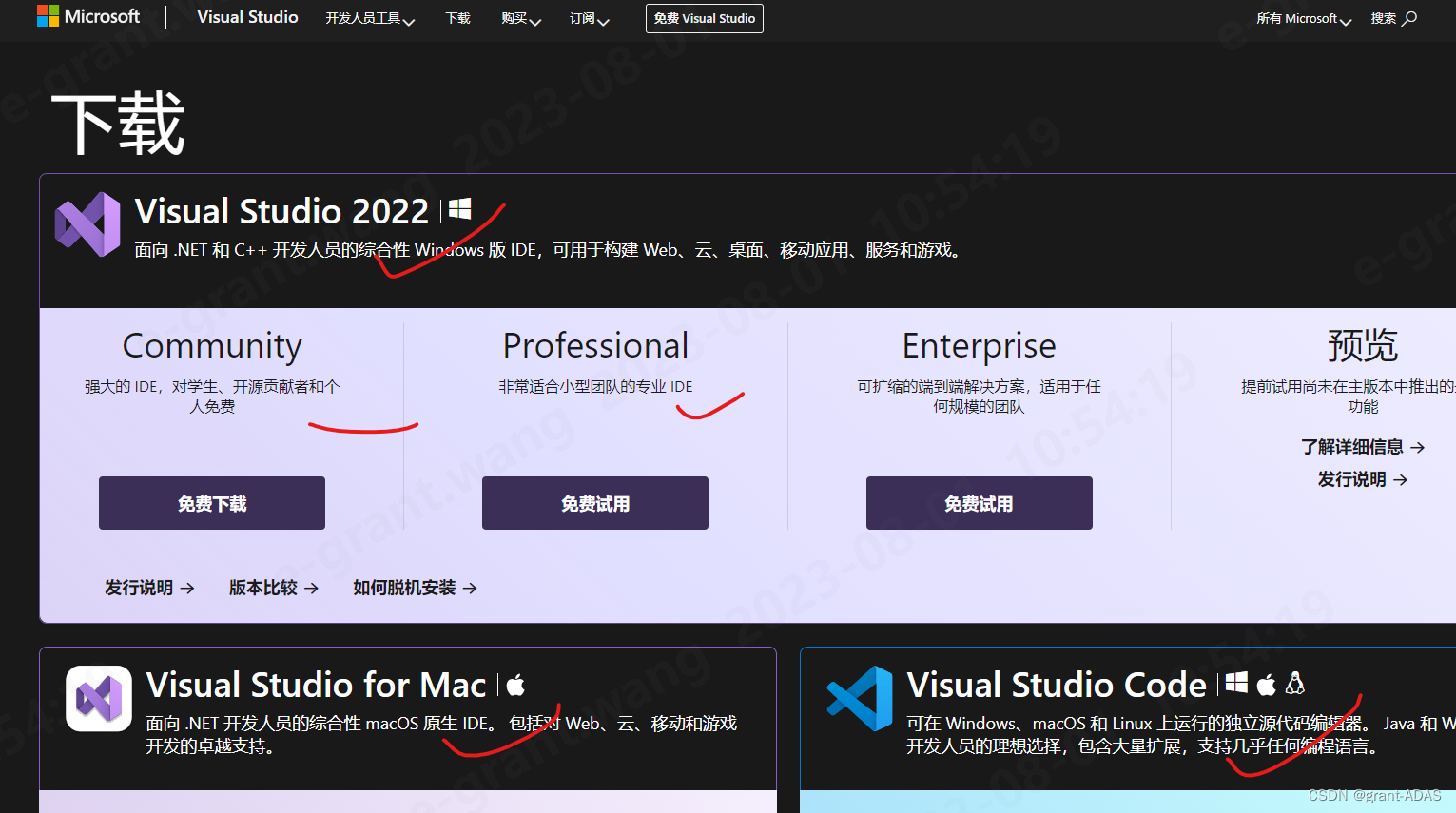Image resolution: width=1456 pixels, height=813 pixels.
Task: Open 了解详细信息 link under 预览
Action: pos(1363,447)
